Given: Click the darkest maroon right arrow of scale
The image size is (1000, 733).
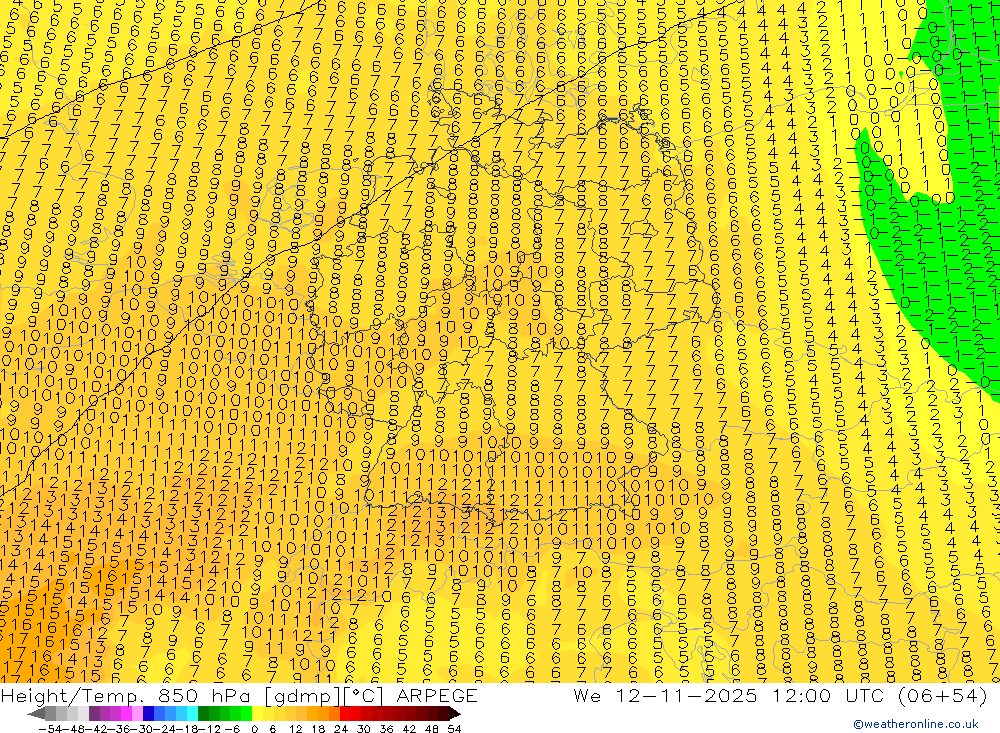Looking at the screenshot, I should [455, 714].
